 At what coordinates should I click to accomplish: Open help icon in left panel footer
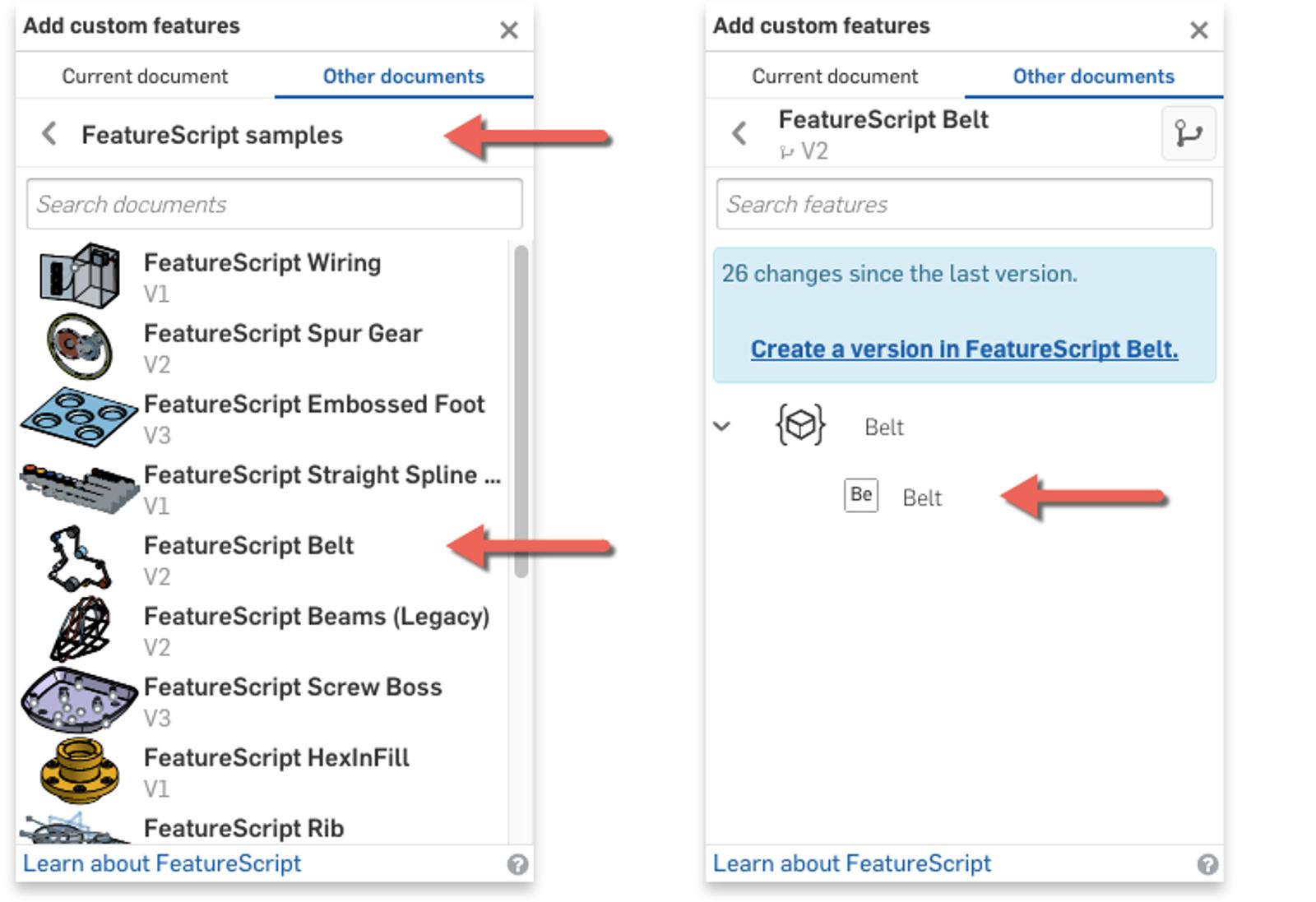click(517, 864)
